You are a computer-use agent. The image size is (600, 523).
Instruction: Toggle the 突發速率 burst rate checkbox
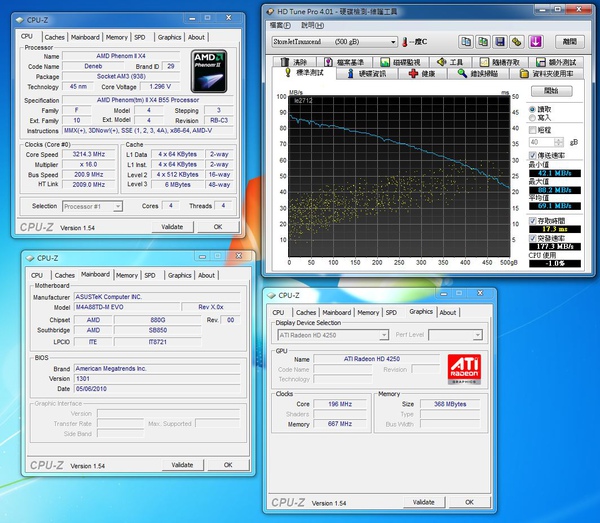(x=532, y=238)
